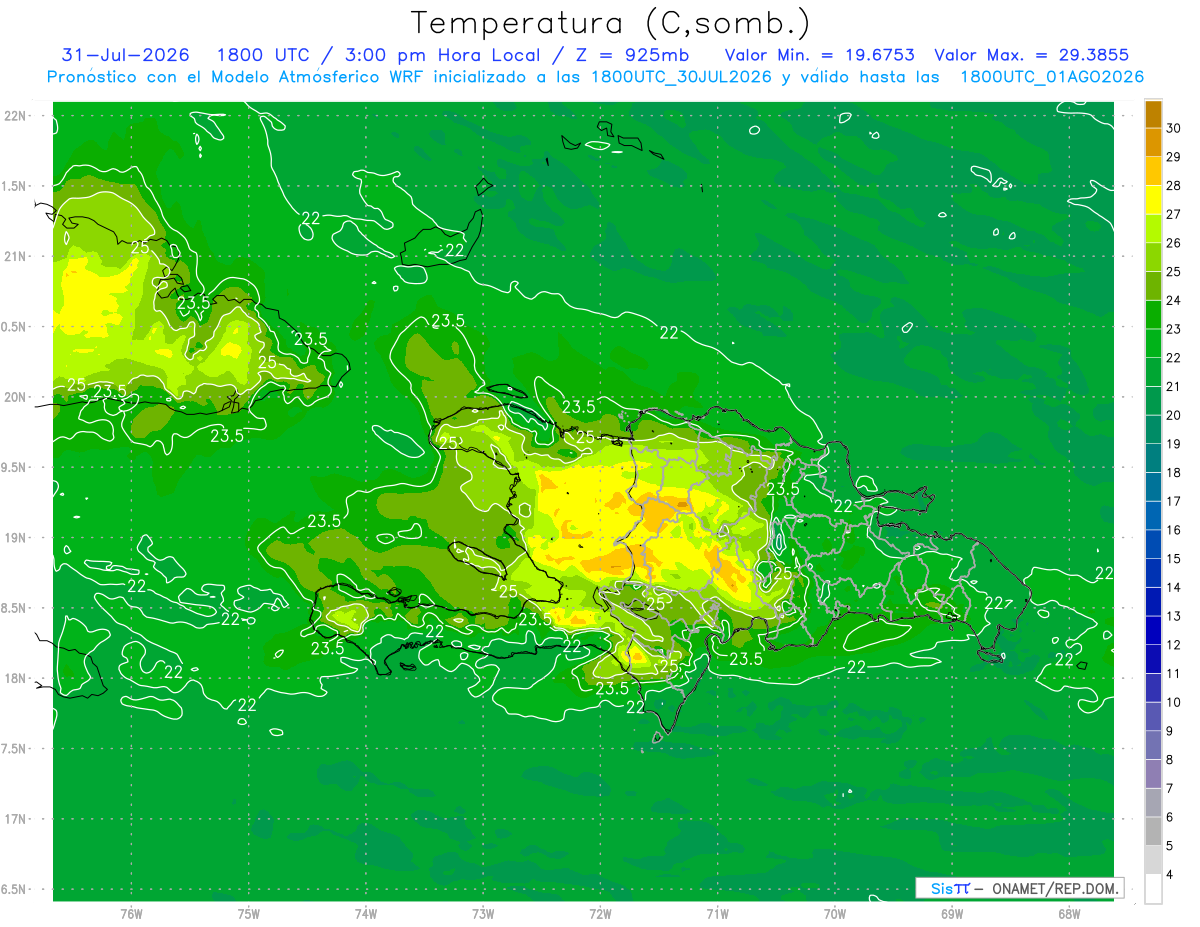The height and width of the screenshot is (927, 1200).
Task: Click the legend value 8
Action: pyautogui.click(x=1170, y=760)
